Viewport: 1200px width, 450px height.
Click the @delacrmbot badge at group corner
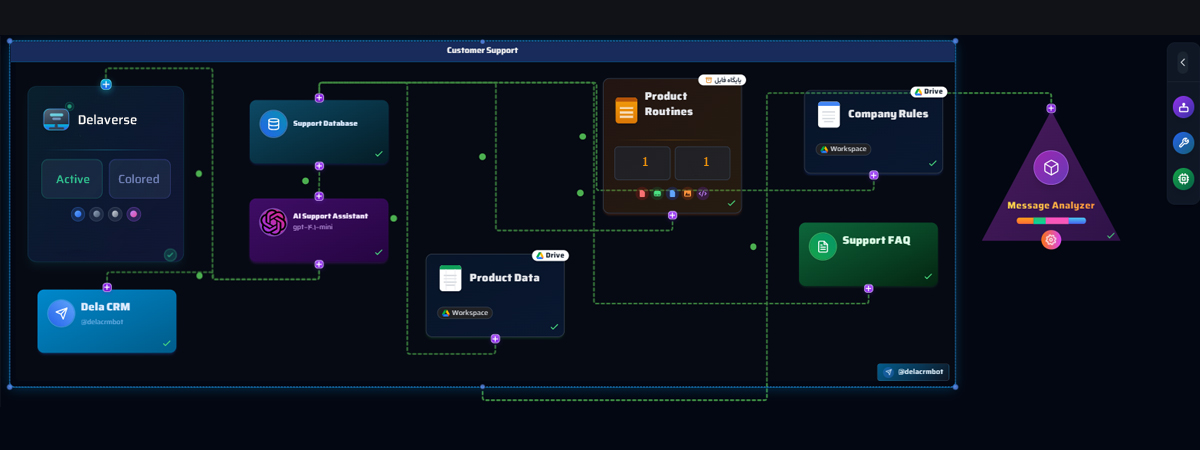coord(913,372)
